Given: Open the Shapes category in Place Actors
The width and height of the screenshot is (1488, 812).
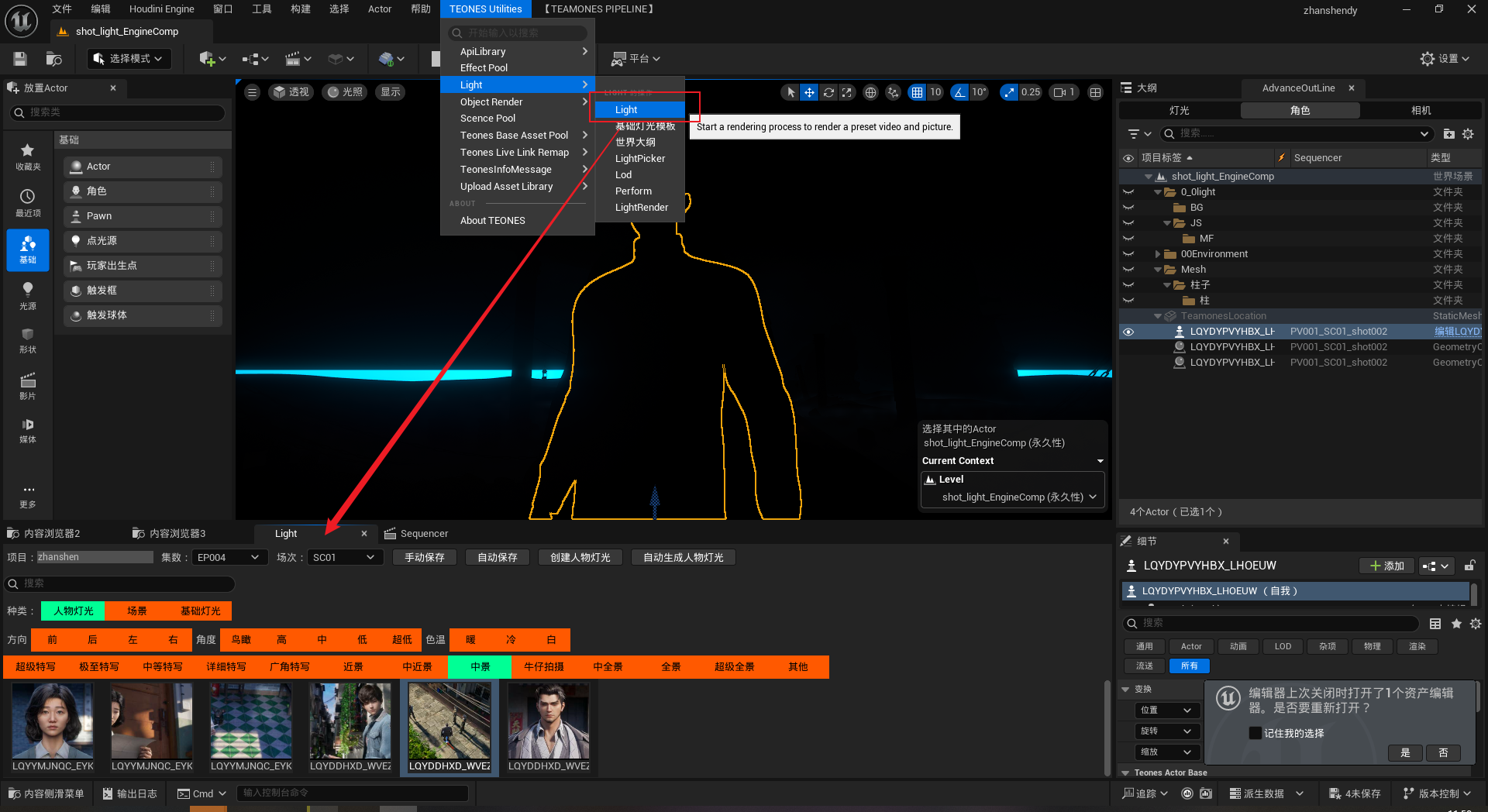Looking at the screenshot, I should tap(28, 340).
